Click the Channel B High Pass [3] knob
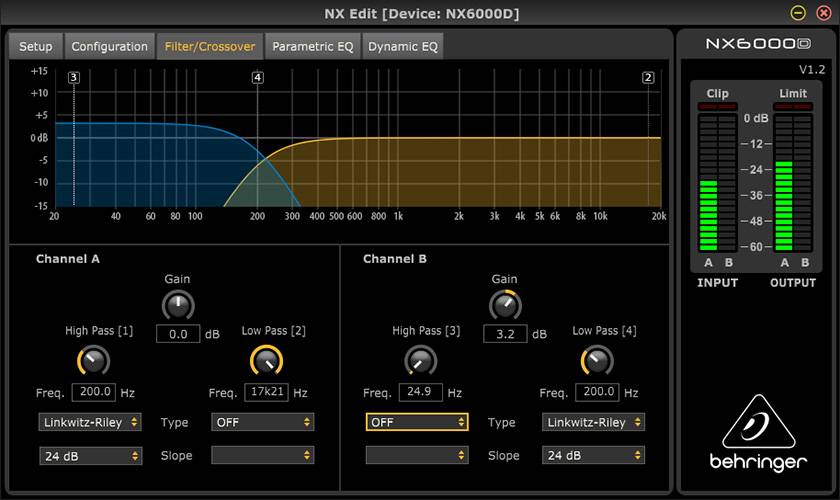Image resolution: width=840 pixels, height=500 pixels. pos(420,360)
